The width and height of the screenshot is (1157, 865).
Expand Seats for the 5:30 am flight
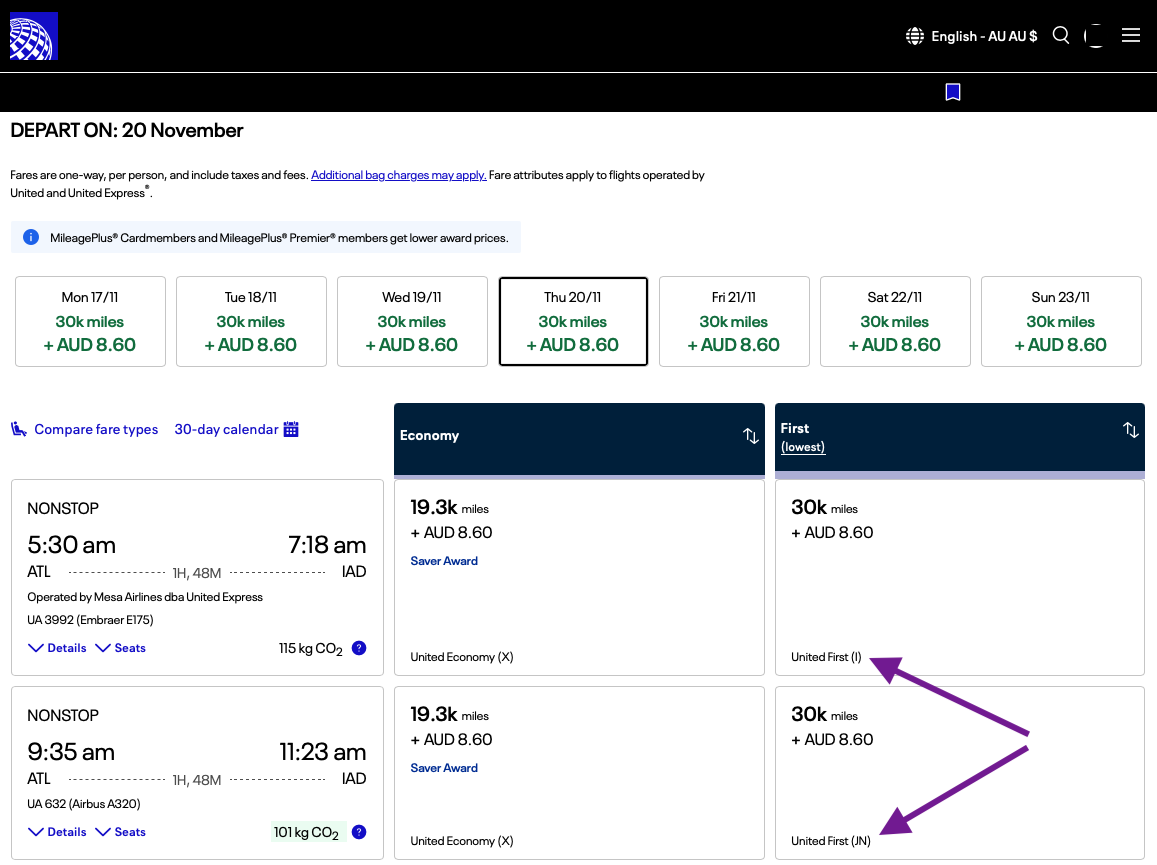(x=121, y=648)
